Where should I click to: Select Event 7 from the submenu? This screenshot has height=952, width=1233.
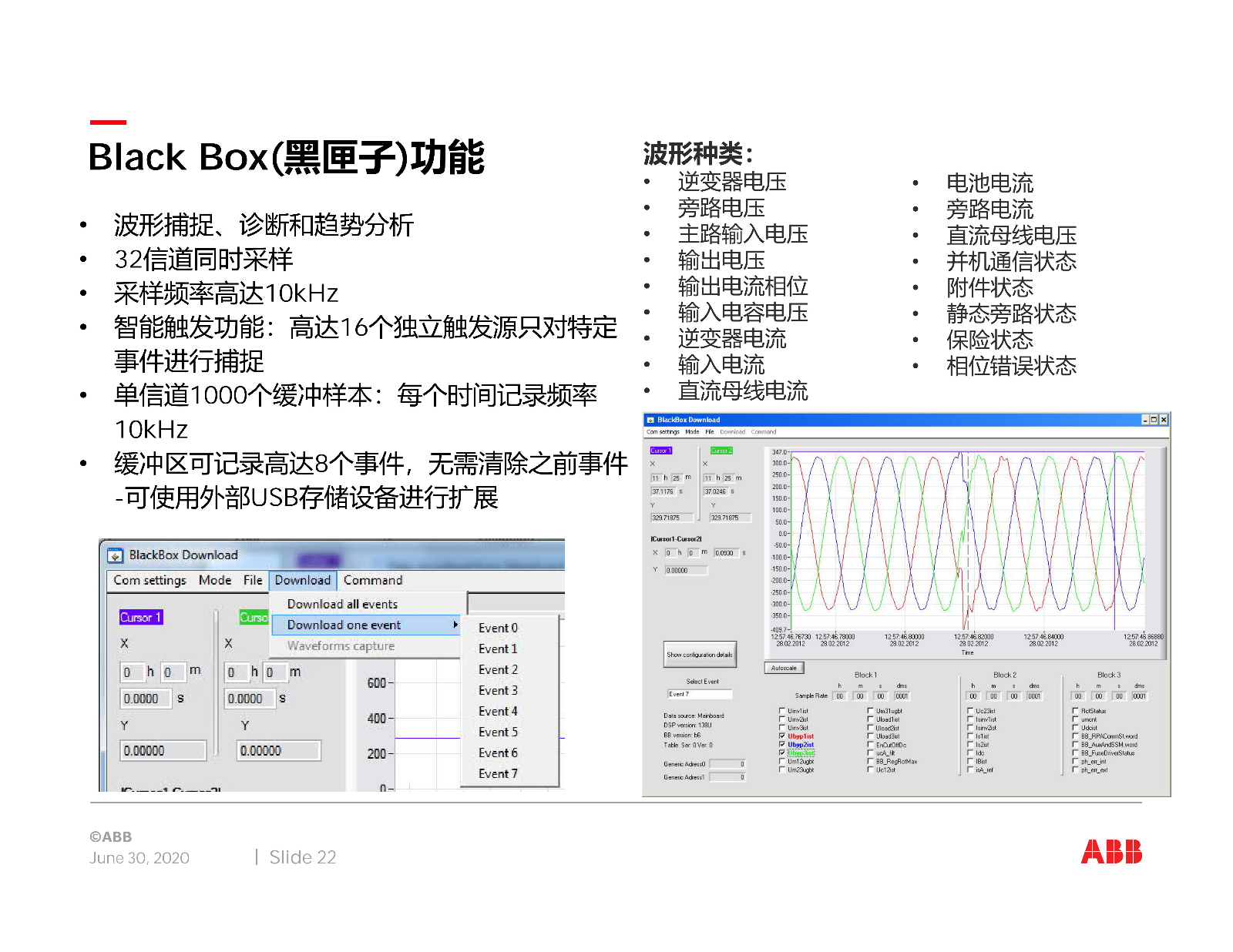click(499, 773)
